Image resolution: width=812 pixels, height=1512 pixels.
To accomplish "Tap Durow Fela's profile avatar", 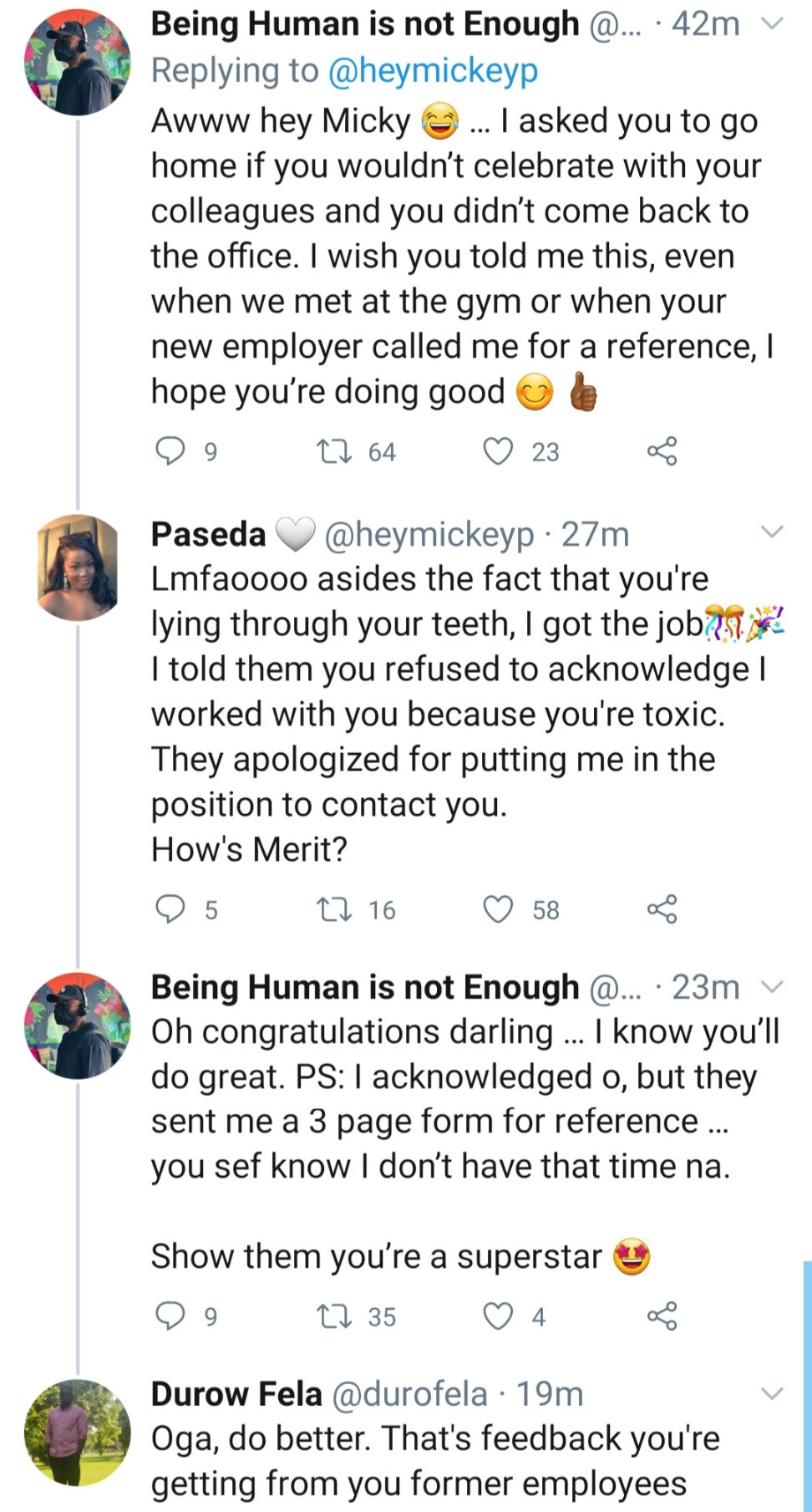I will [78, 1432].
